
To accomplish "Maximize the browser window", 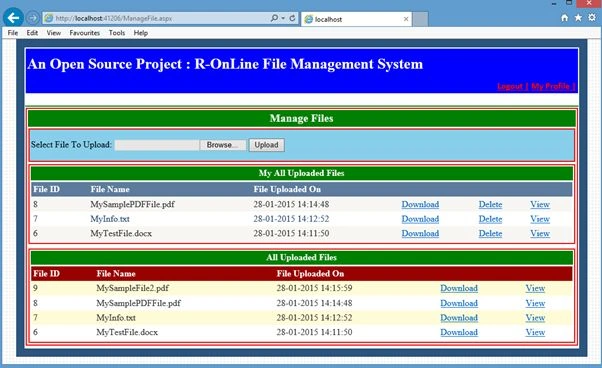I will [569, 3].
